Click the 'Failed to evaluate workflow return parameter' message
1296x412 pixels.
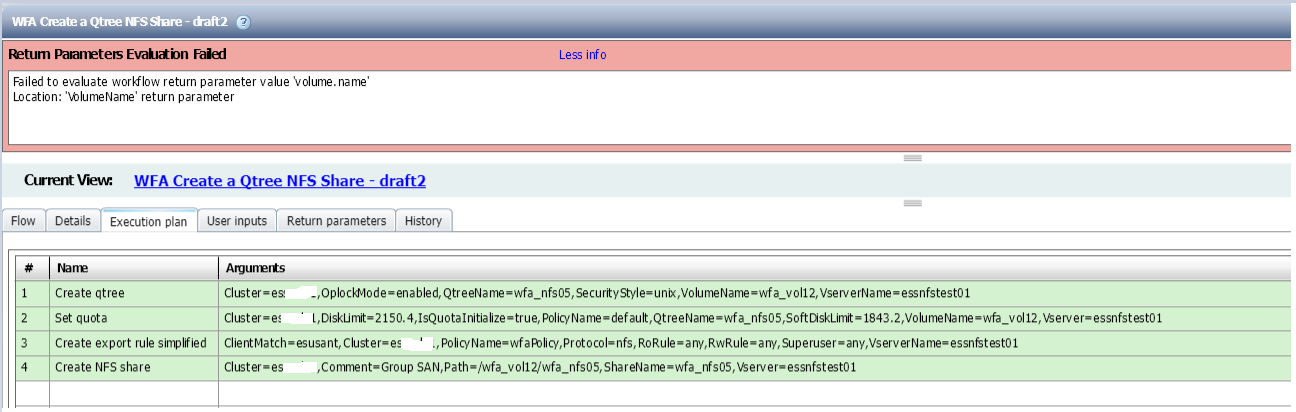click(192, 82)
